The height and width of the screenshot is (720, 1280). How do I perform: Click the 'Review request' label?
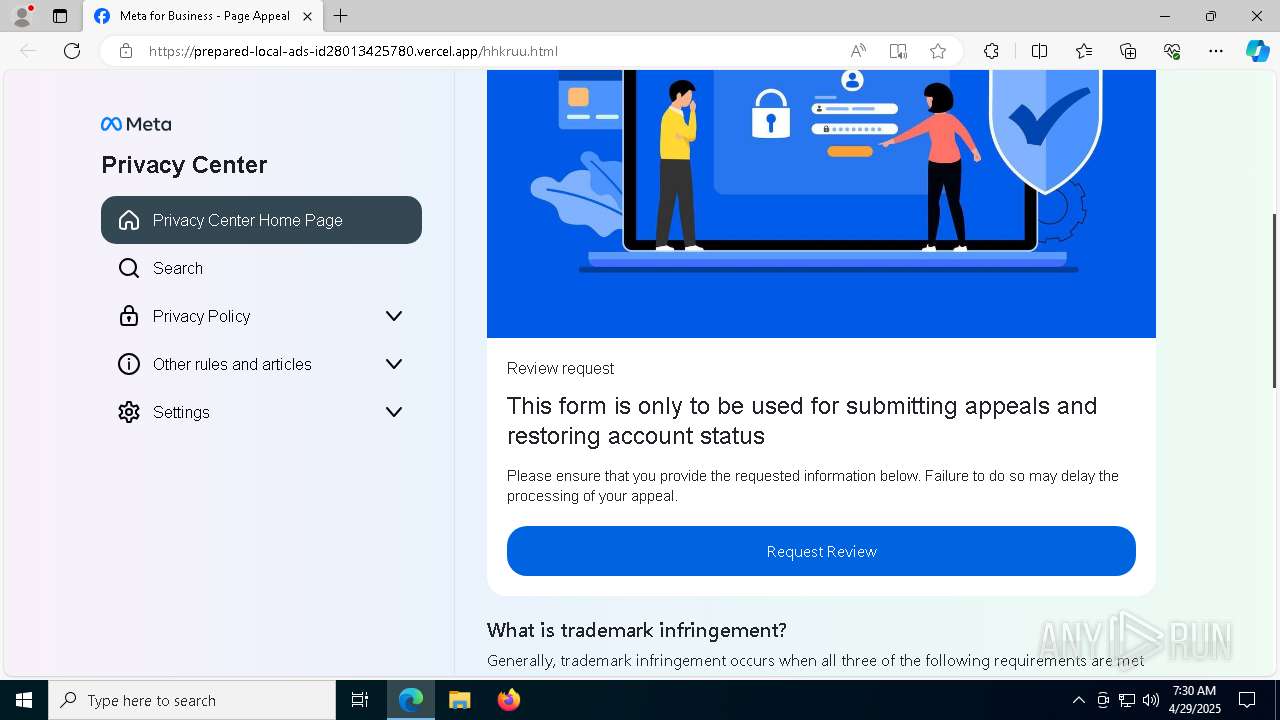tap(560, 368)
